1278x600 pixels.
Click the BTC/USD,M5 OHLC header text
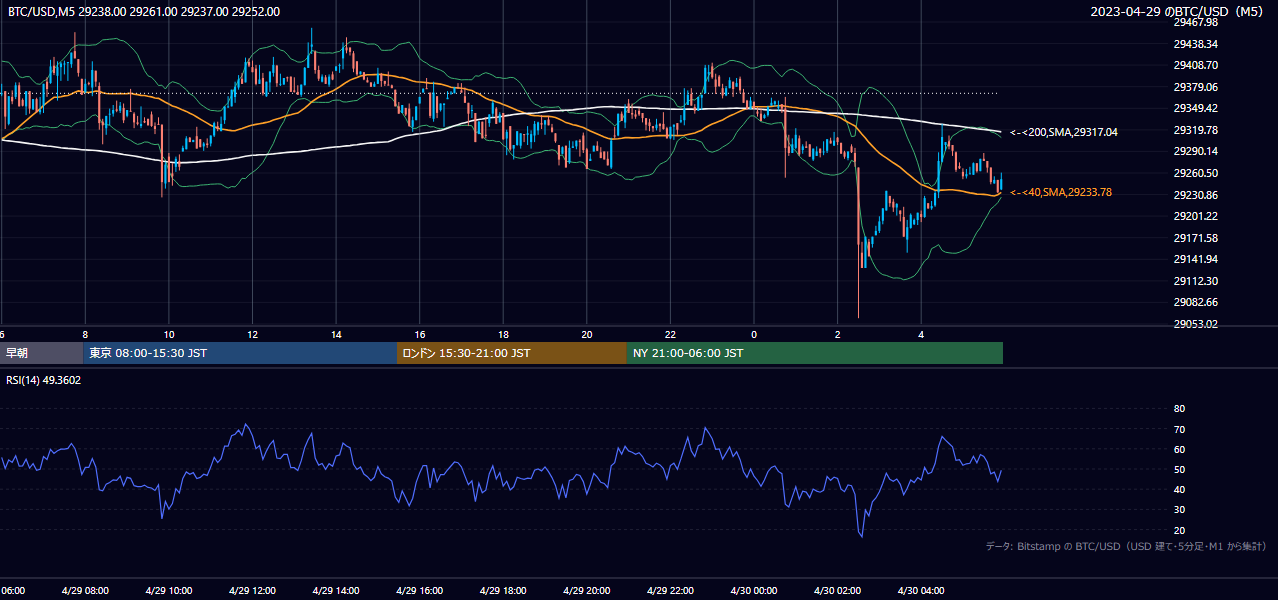click(144, 12)
